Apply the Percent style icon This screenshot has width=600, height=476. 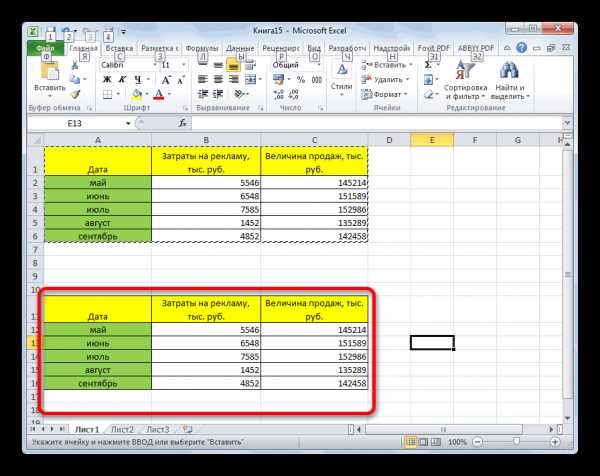click(301, 80)
